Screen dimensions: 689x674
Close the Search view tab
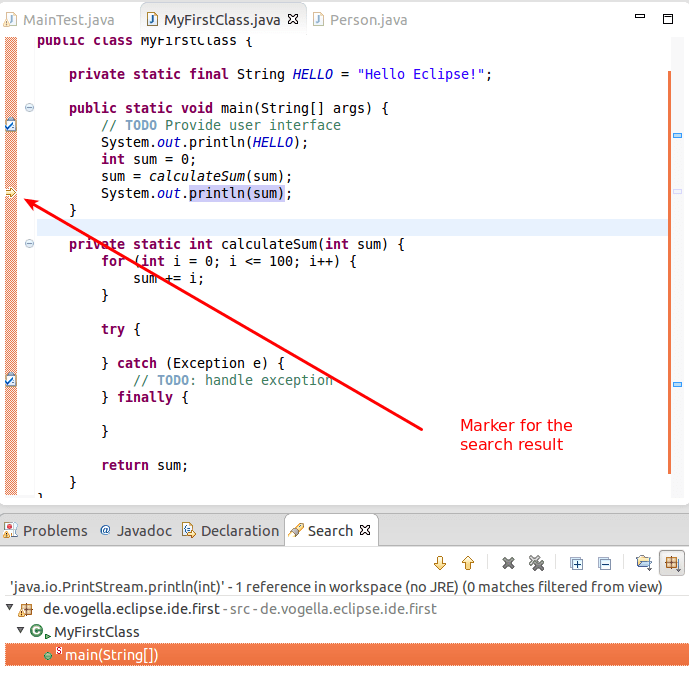(365, 530)
